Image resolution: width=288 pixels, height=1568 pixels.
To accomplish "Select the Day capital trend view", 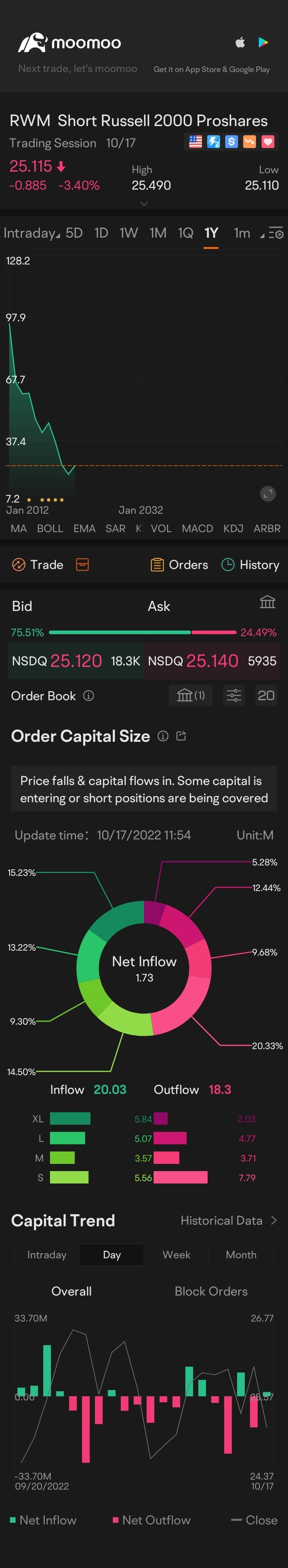I will tap(112, 1255).
